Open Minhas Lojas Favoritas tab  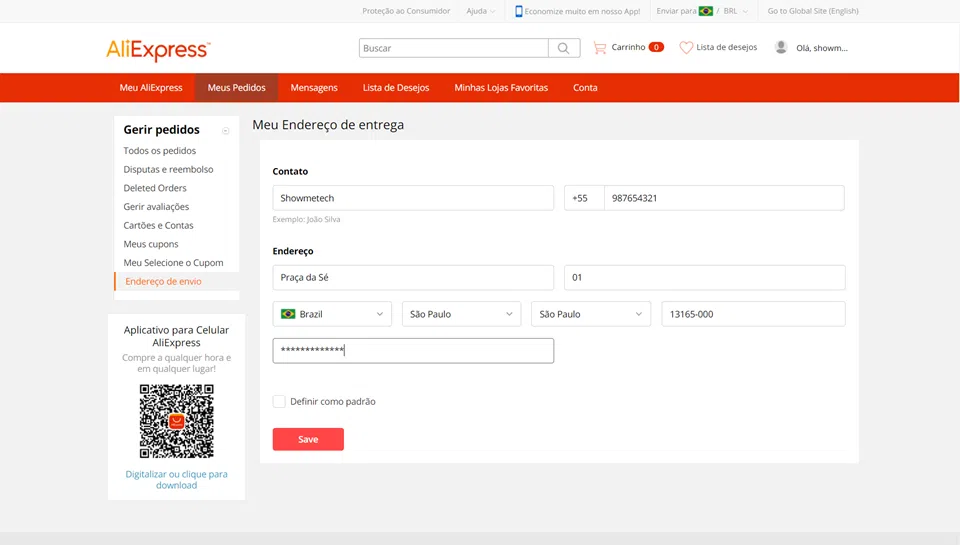501,88
